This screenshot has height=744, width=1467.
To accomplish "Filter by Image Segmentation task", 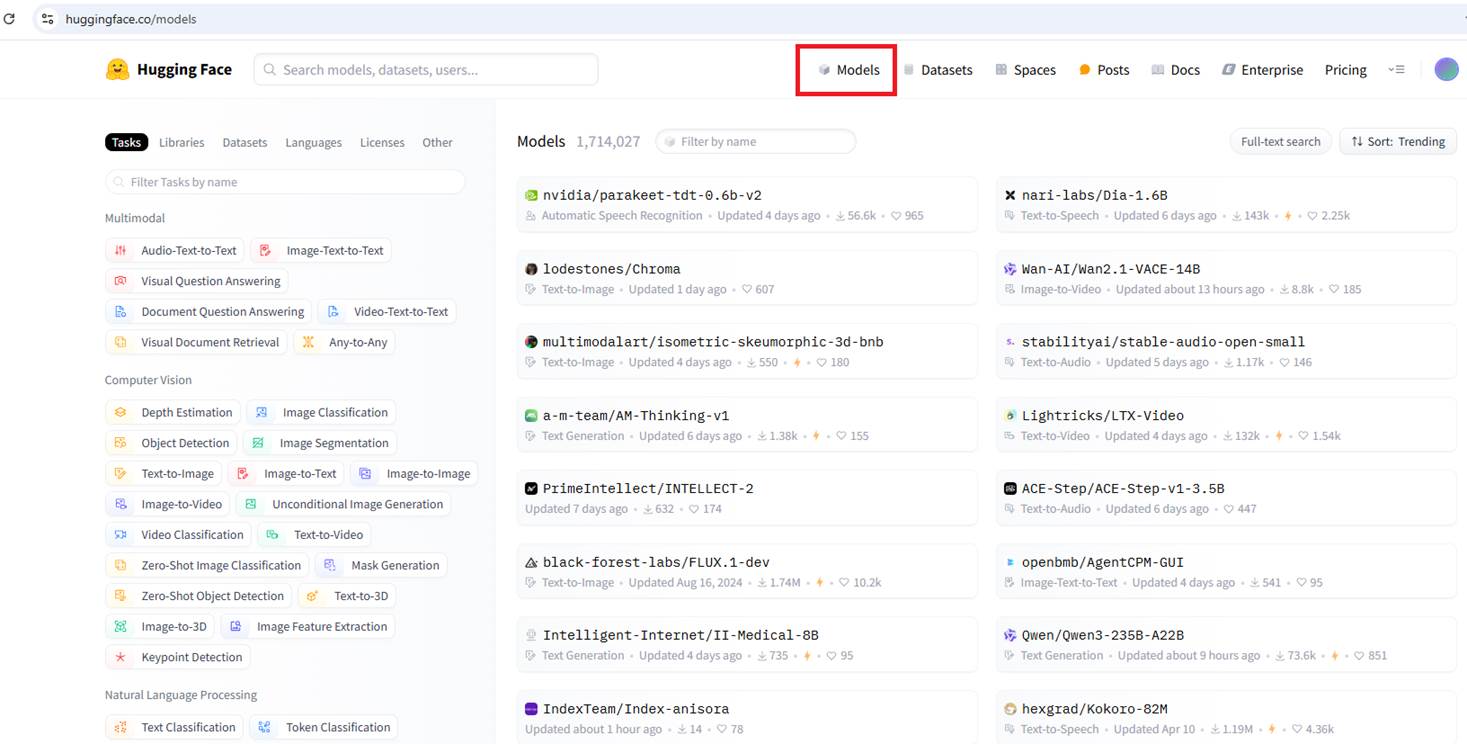I will click(x=320, y=443).
